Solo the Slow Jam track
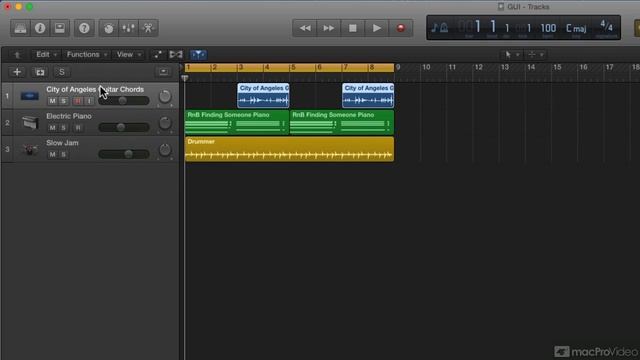 coord(64,154)
